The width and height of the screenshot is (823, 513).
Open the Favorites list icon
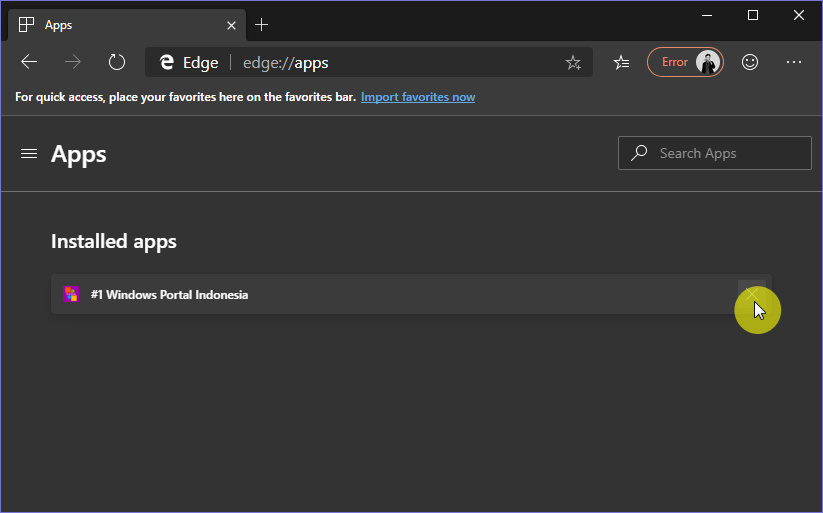tap(621, 62)
